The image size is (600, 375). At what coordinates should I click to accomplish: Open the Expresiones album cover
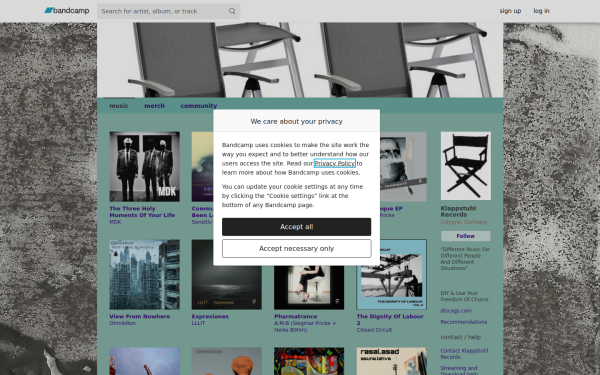[x=227, y=287]
